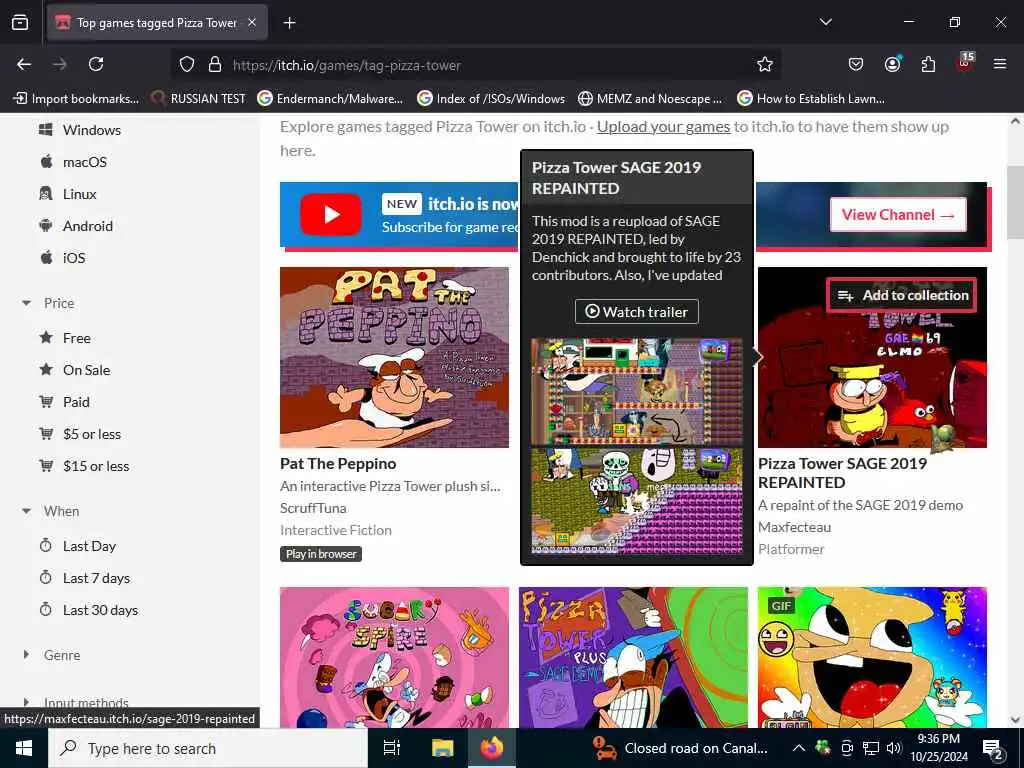This screenshot has width=1024, height=768.
Task: Click Add to collection button
Action: pyautogui.click(x=902, y=295)
